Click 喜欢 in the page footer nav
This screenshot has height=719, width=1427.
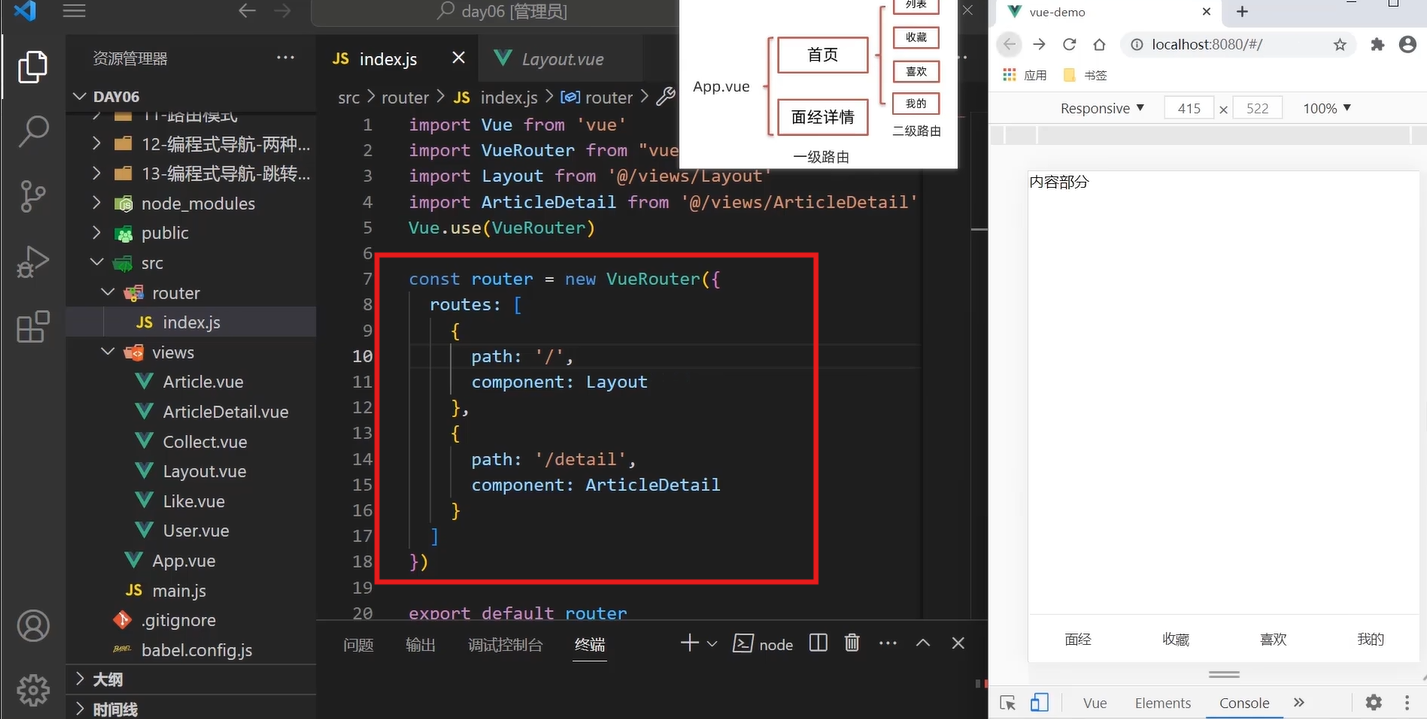[x=1273, y=639]
